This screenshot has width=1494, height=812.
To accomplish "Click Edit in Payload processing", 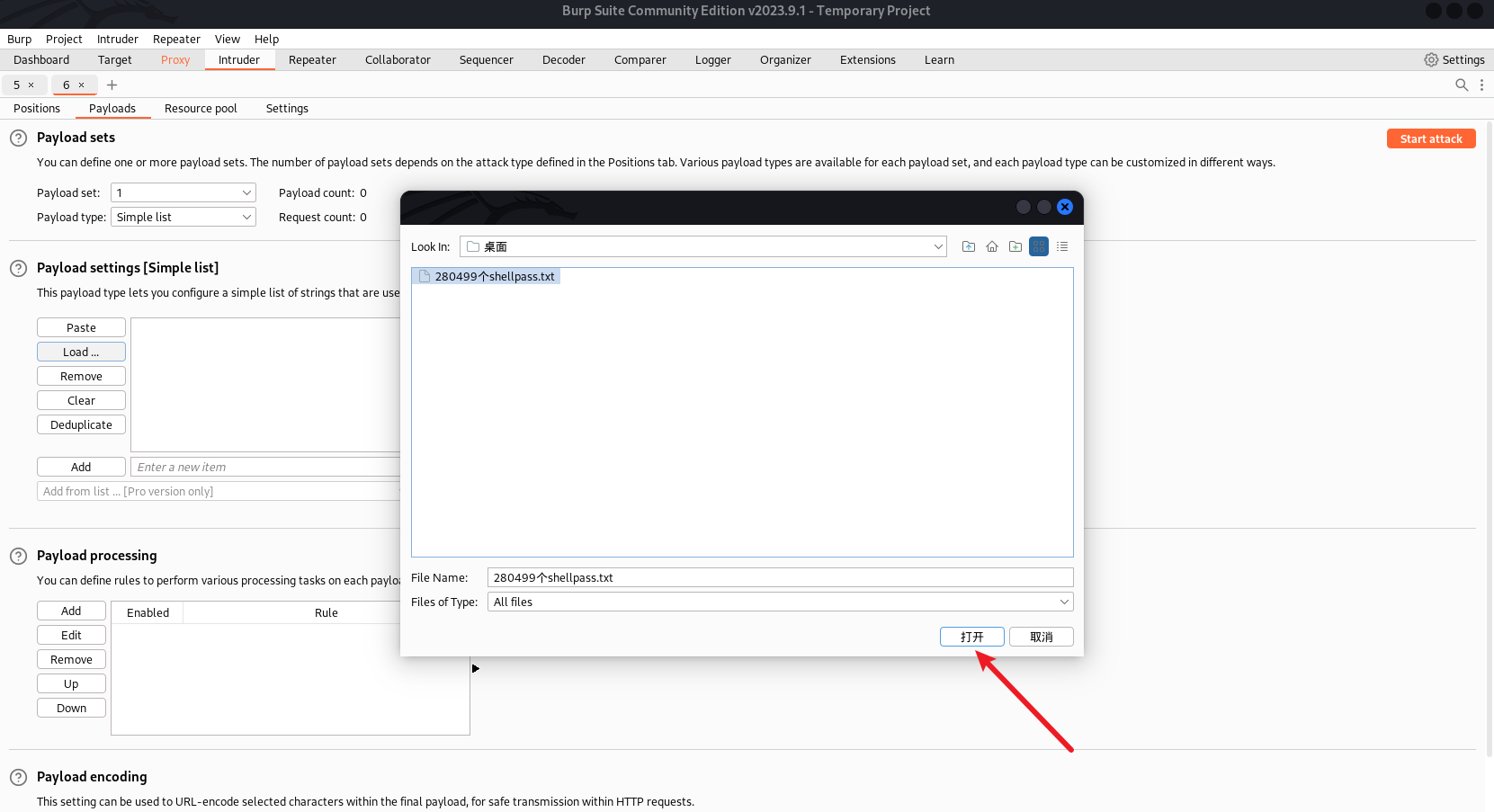I will tap(71, 635).
